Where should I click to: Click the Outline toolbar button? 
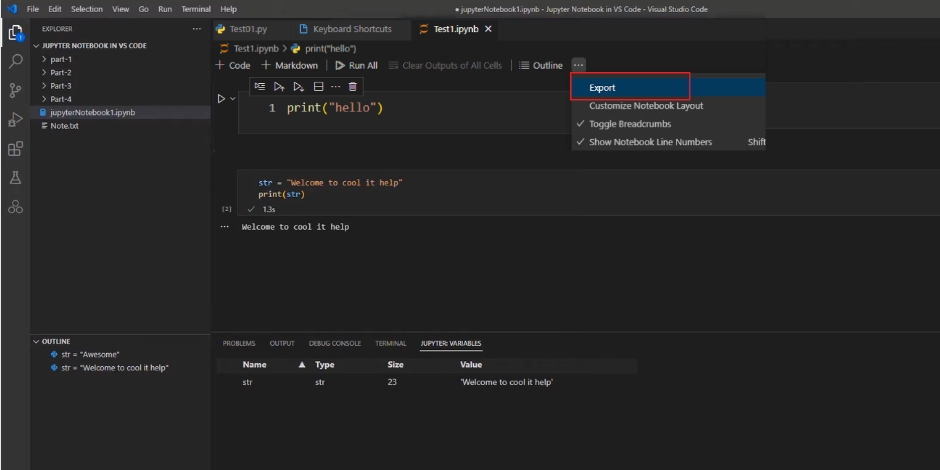pyautogui.click(x=541, y=65)
